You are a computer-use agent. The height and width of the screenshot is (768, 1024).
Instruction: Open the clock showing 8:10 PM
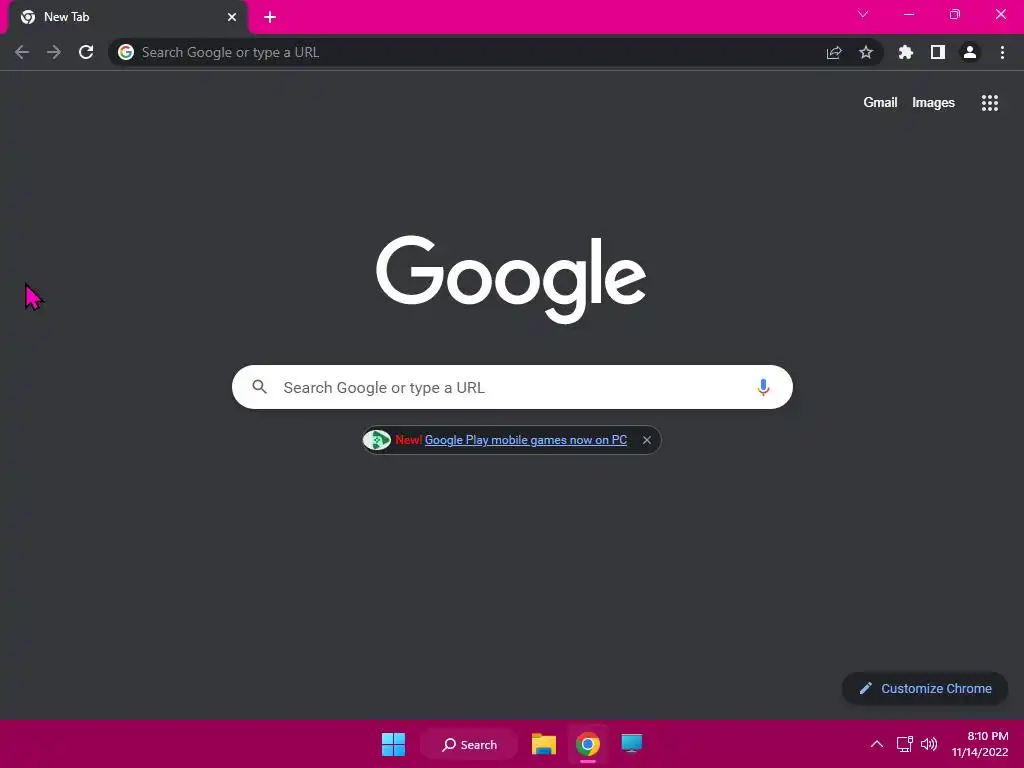980,744
